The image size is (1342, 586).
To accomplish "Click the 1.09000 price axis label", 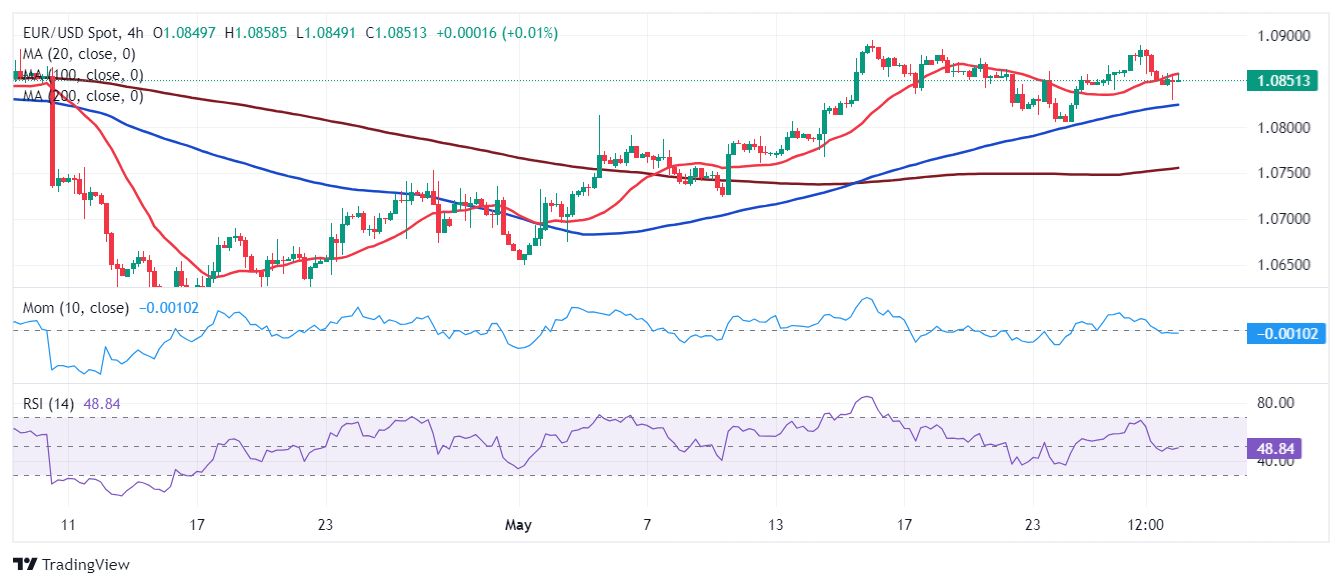I will [x=1283, y=36].
